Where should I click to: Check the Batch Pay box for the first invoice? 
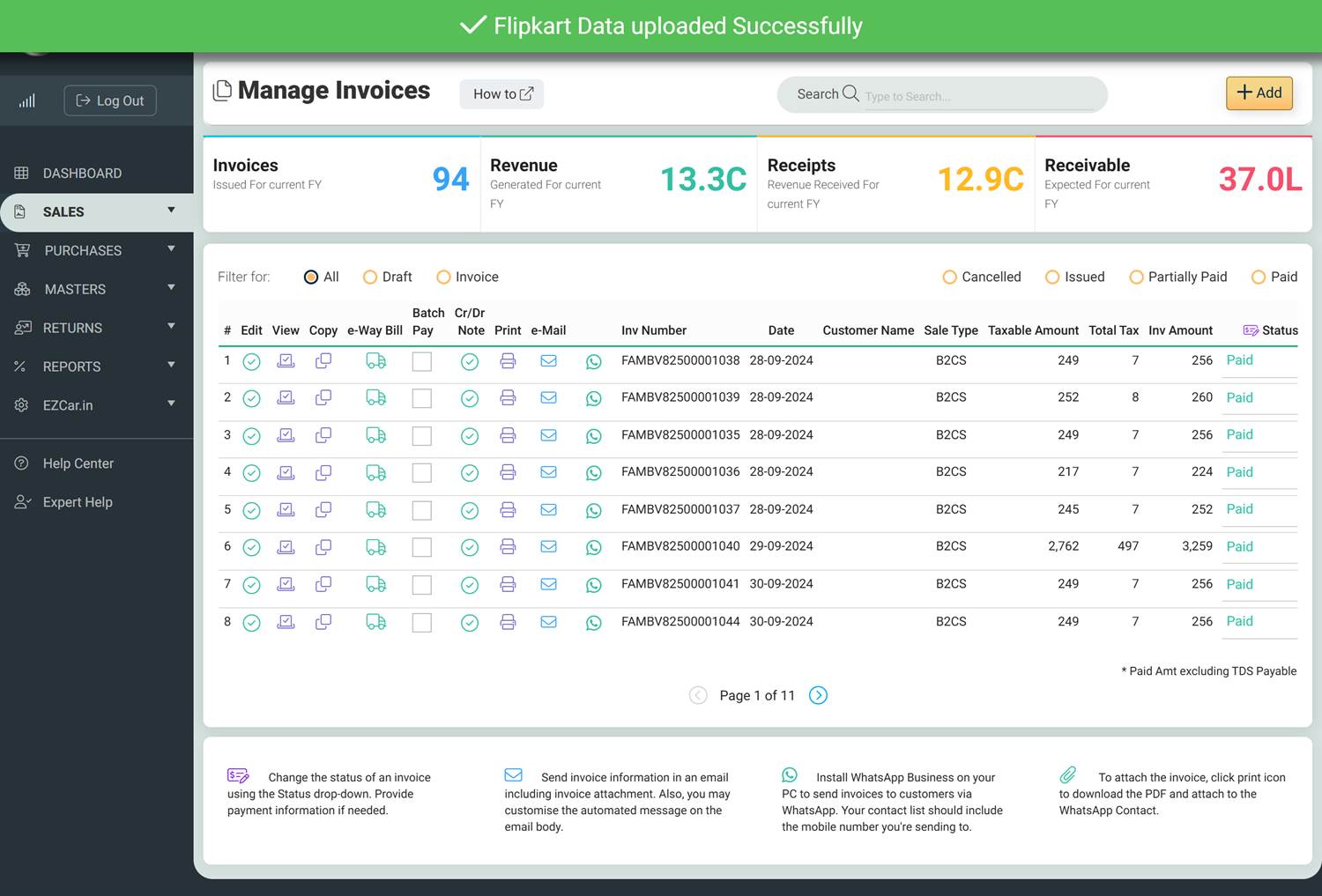(x=421, y=361)
